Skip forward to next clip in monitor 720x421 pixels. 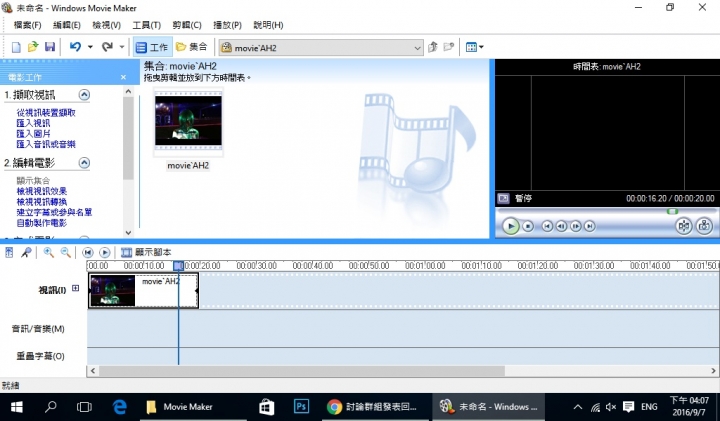[x=590, y=226]
